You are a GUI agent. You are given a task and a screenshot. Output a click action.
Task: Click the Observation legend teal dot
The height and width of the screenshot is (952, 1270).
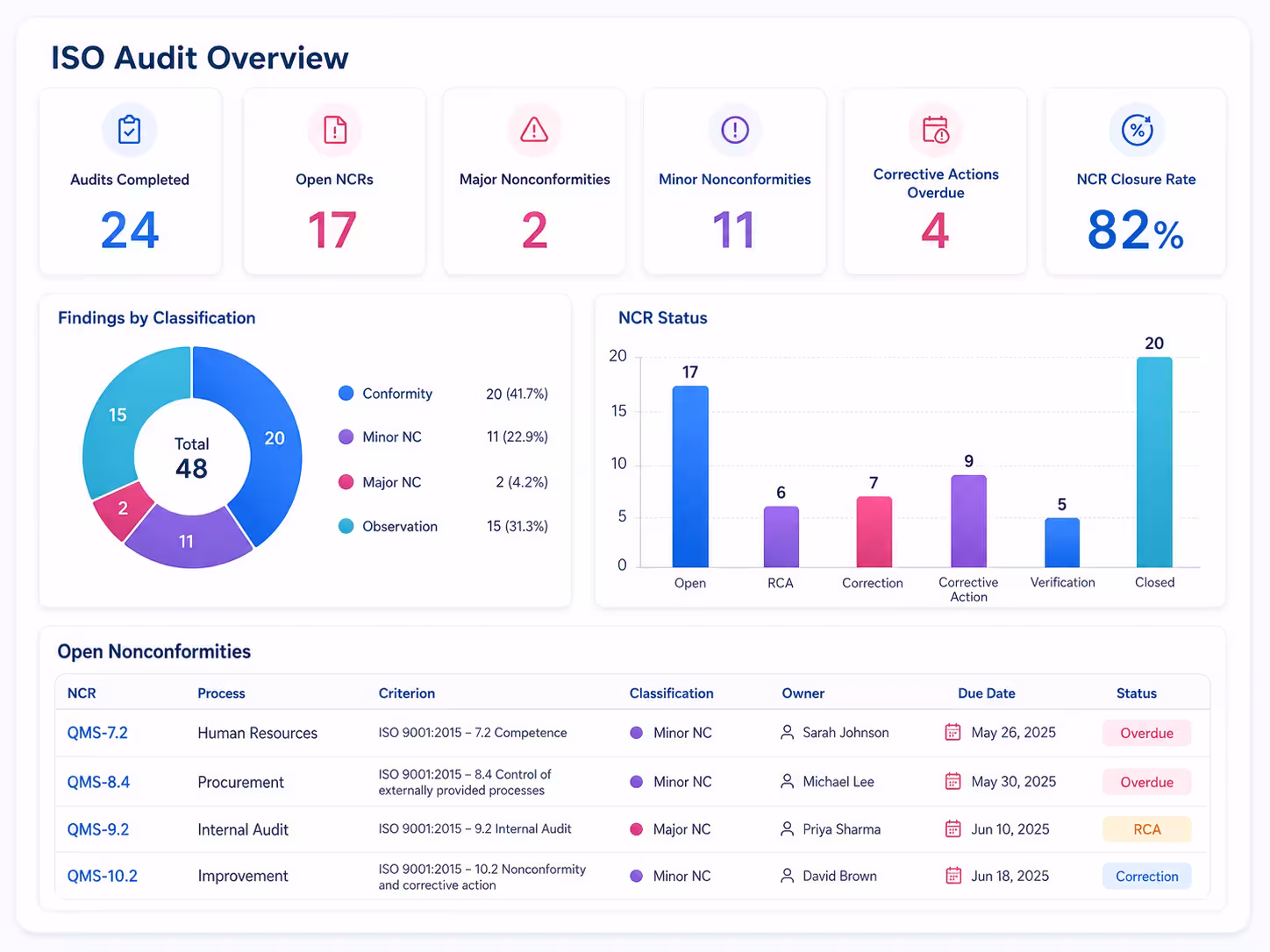346,526
